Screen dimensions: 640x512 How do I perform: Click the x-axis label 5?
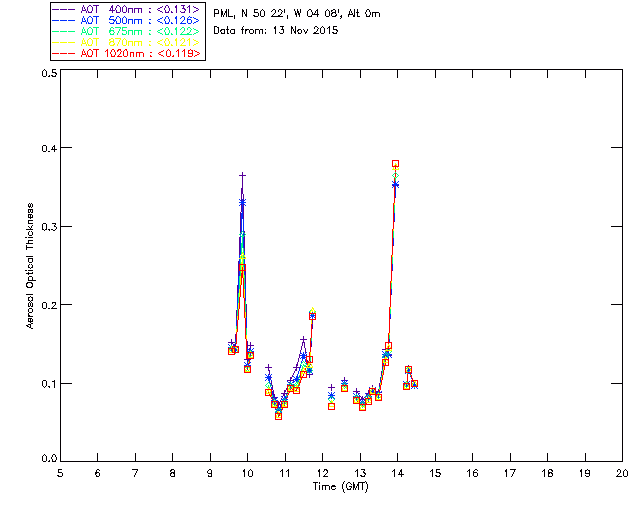[x=60, y=473]
